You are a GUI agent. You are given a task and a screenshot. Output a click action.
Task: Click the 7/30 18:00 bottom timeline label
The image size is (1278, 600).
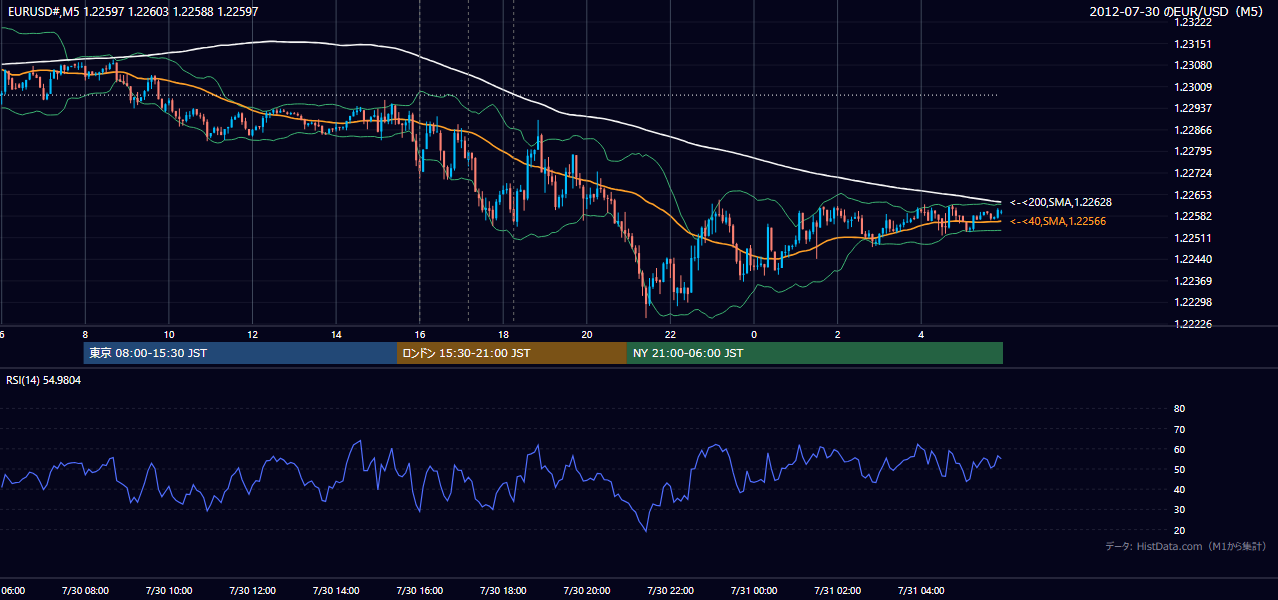click(x=503, y=590)
